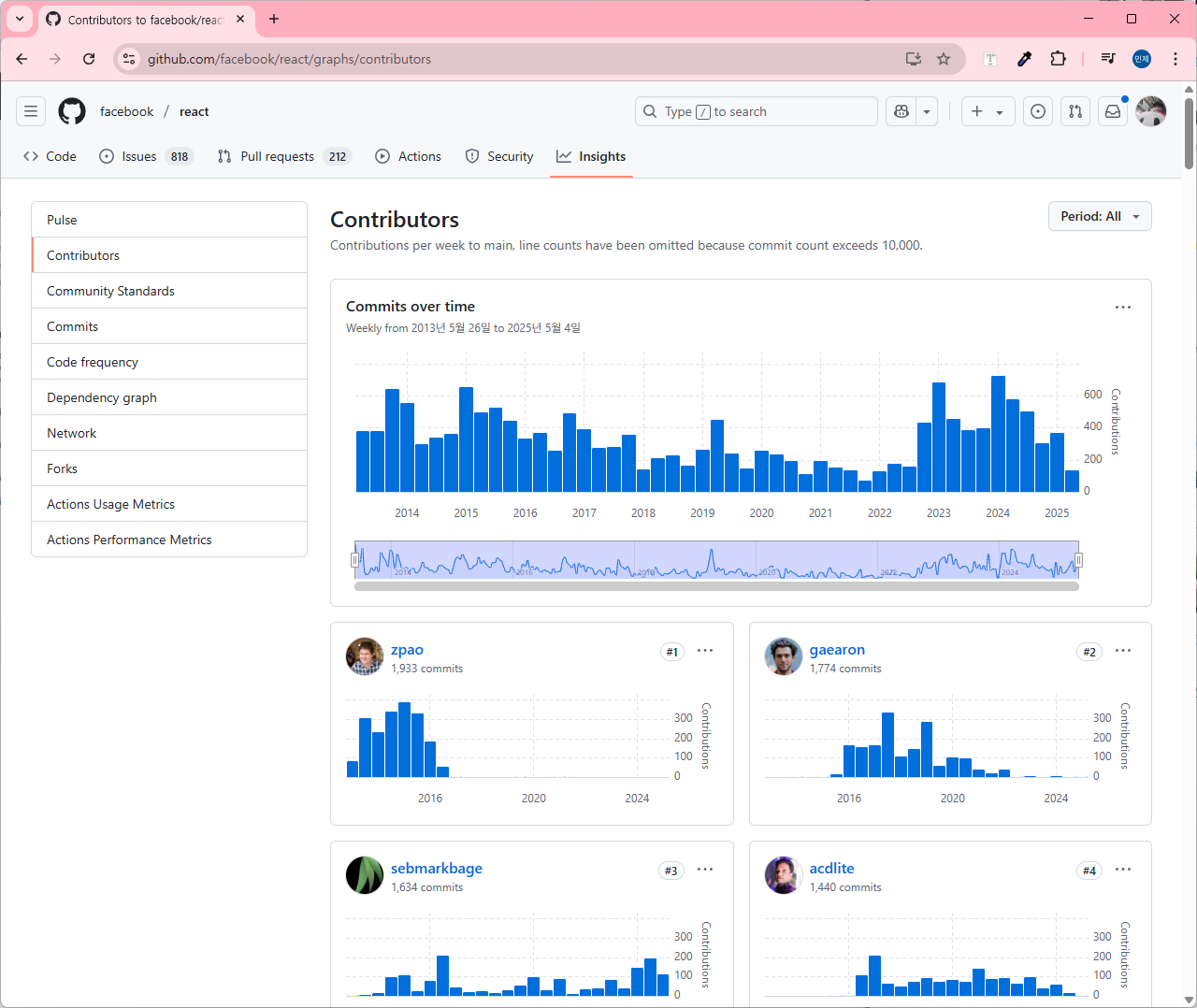This screenshot has width=1197, height=1008.
Task: Open the issues icon in header
Action: [x=1038, y=111]
